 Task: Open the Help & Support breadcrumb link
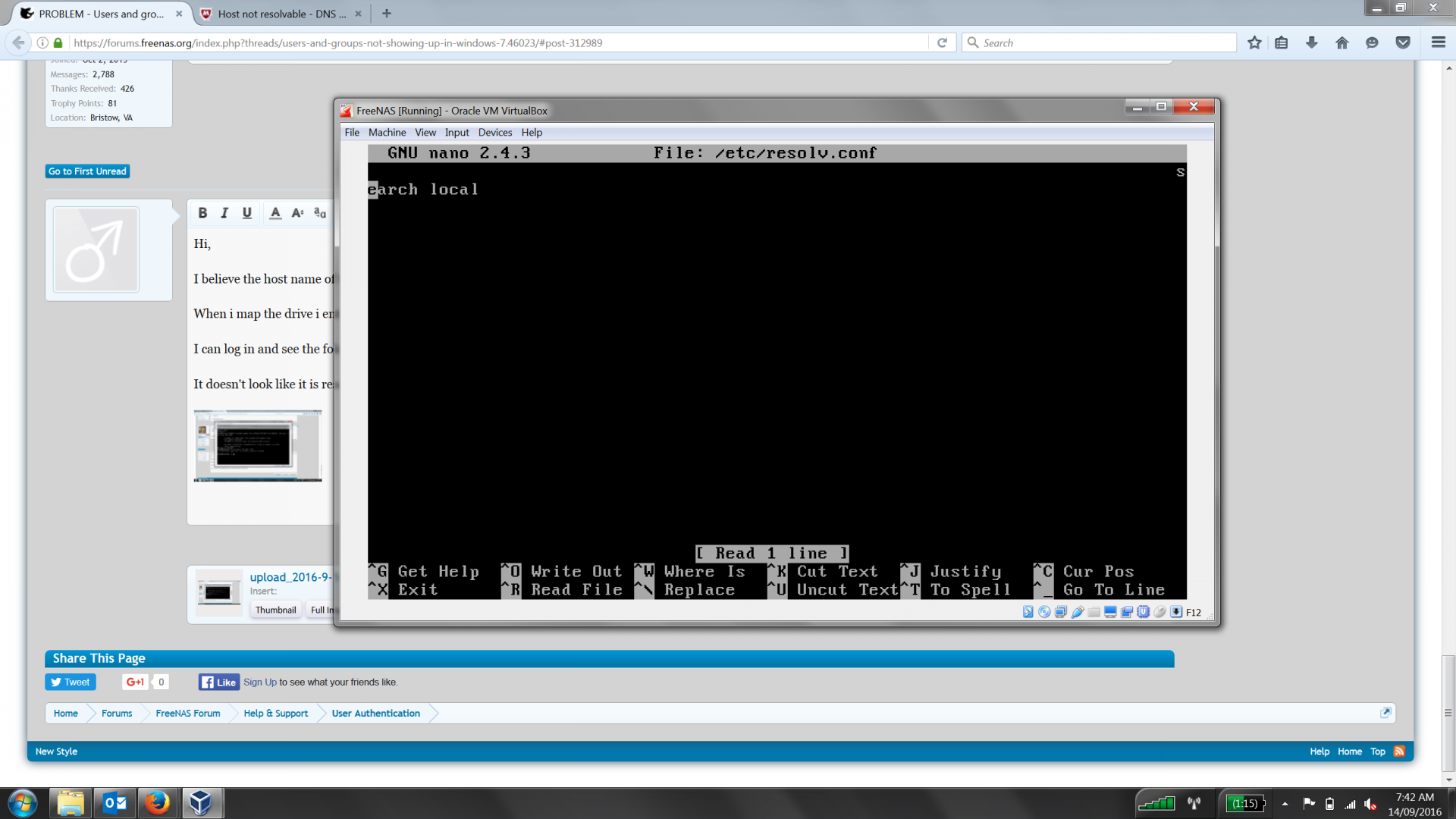pos(276,714)
